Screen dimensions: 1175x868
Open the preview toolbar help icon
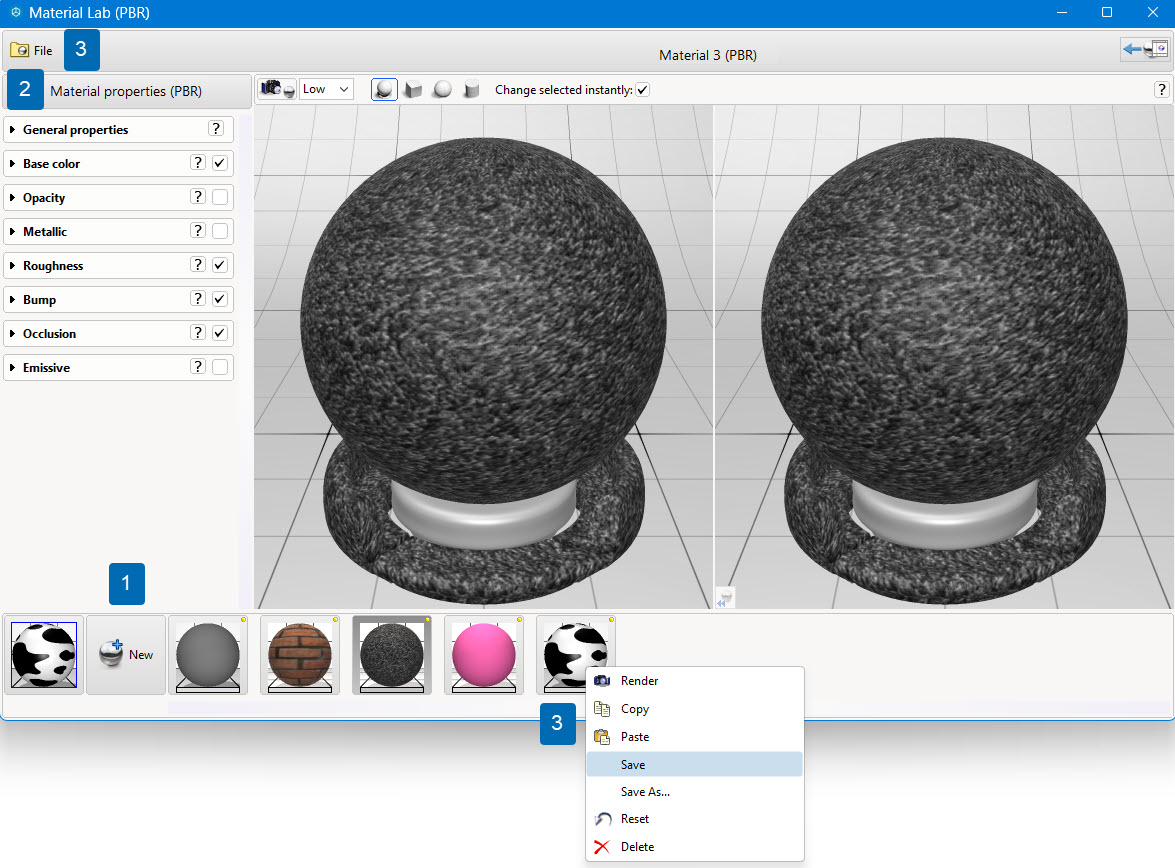1161,90
